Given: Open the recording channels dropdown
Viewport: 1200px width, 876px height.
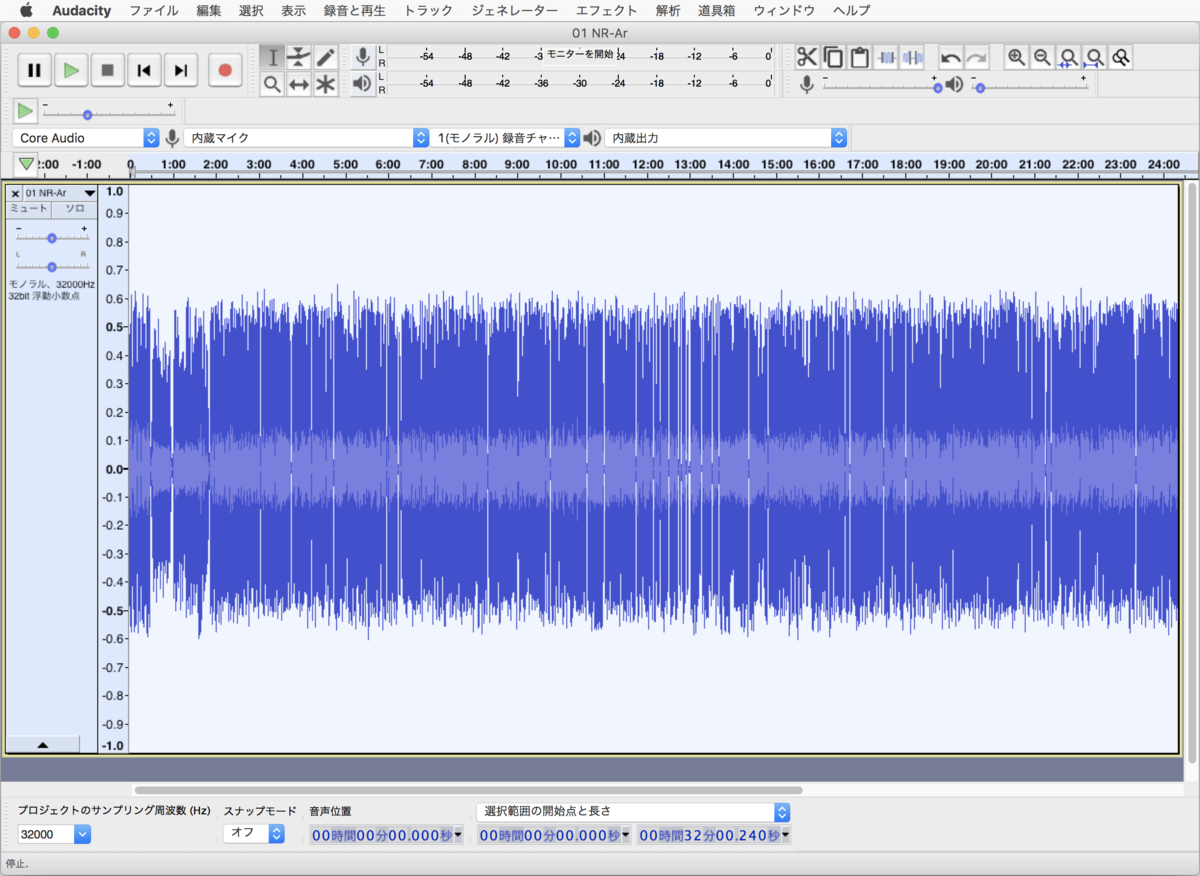Looking at the screenshot, I should pos(507,138).
